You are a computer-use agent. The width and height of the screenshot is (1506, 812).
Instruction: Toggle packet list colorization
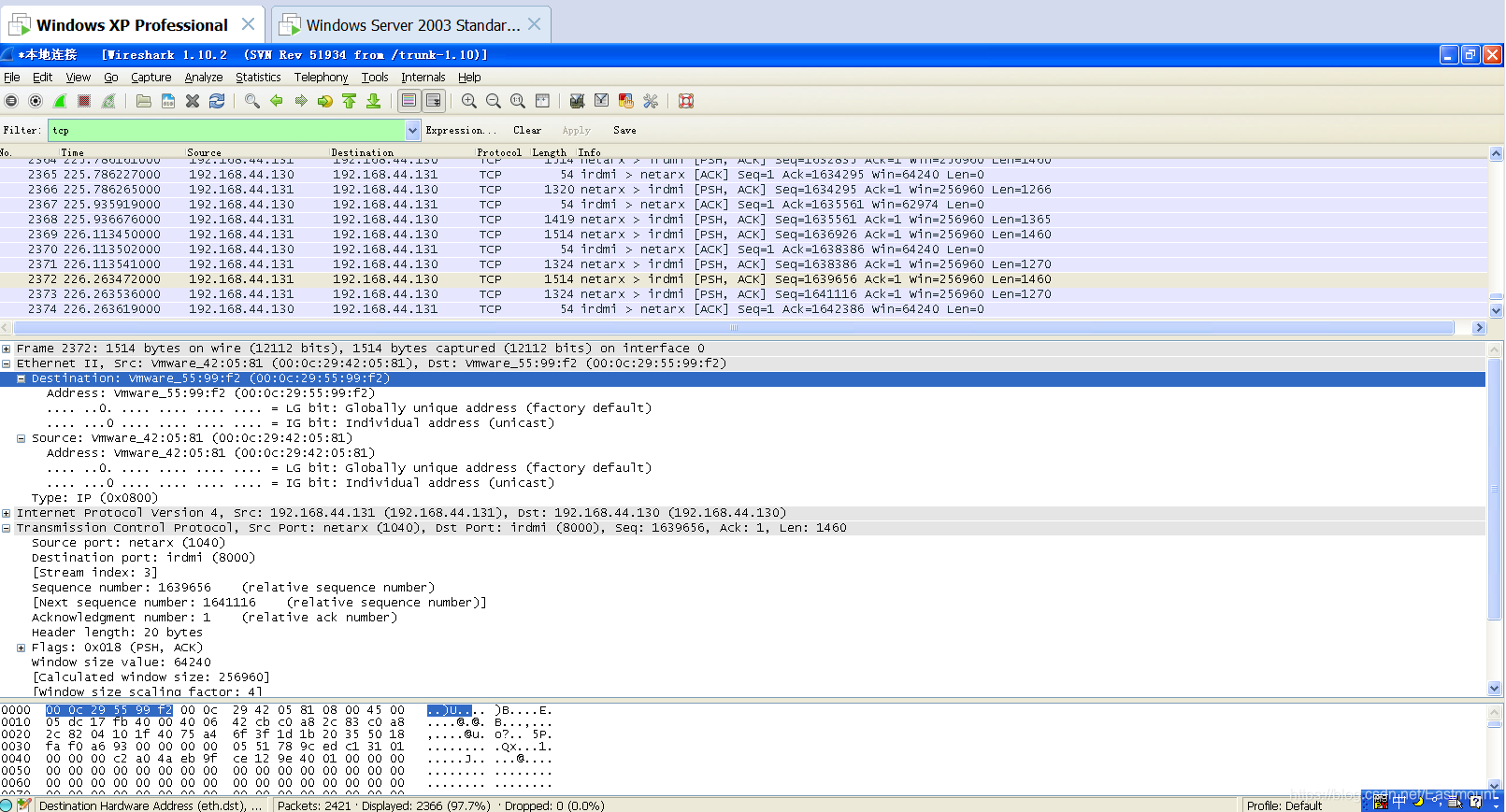(x=409, y=101)
